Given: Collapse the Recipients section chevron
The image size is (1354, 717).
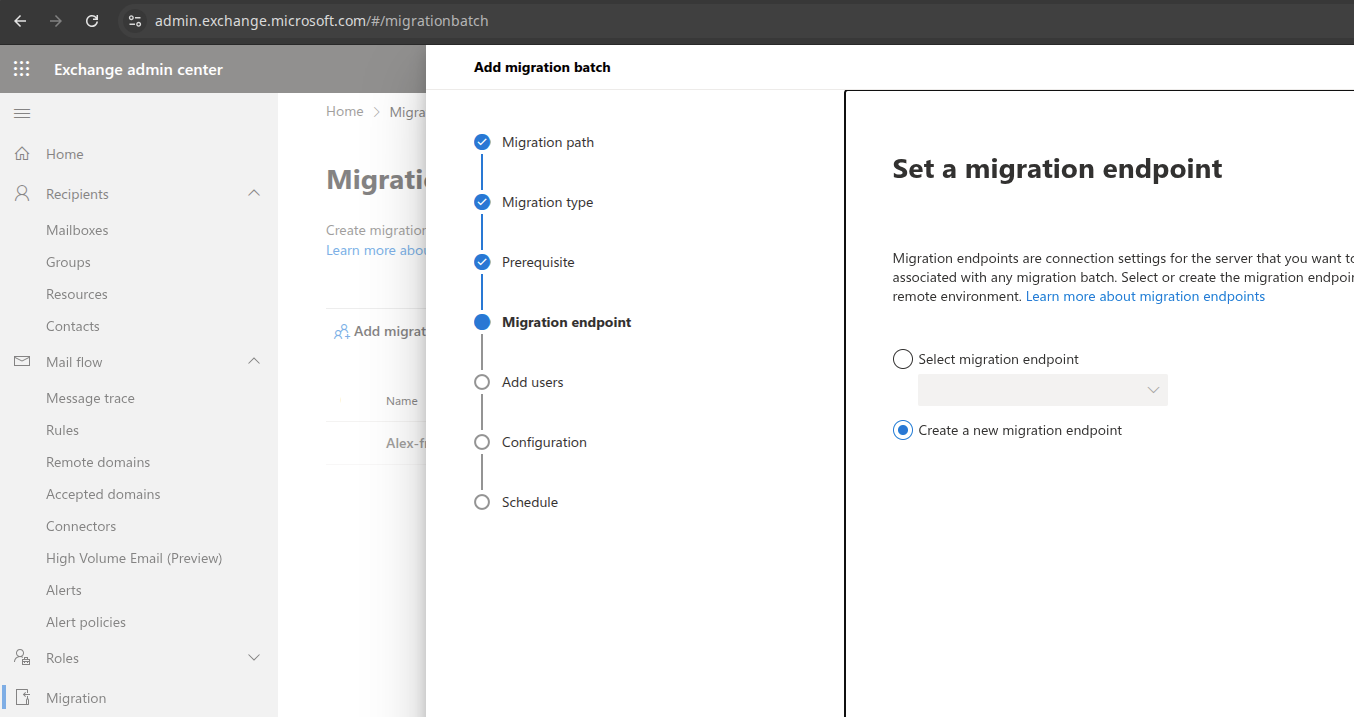Looking at the screenshot, I should pos(254,193).
